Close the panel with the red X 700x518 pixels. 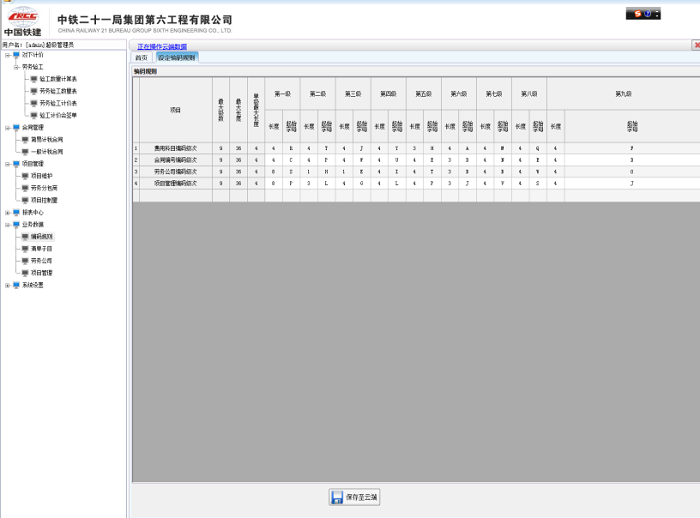click(696, 45)
